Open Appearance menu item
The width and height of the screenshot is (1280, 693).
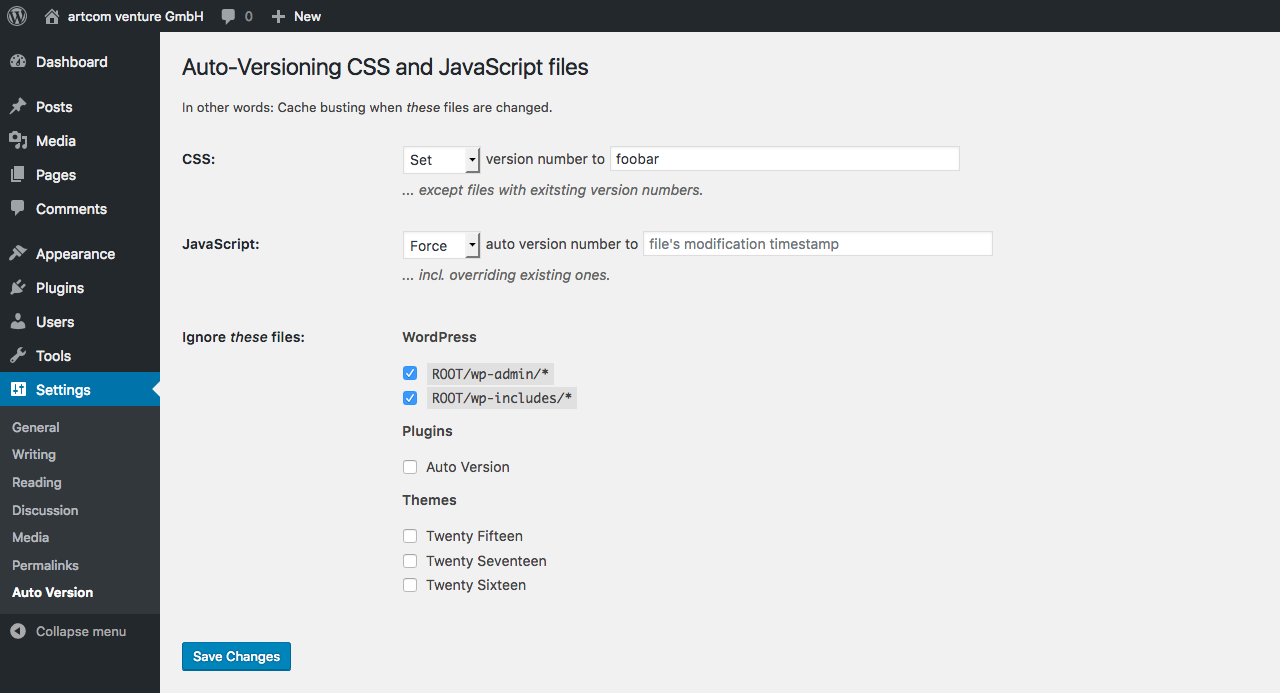tap(80, 254)
